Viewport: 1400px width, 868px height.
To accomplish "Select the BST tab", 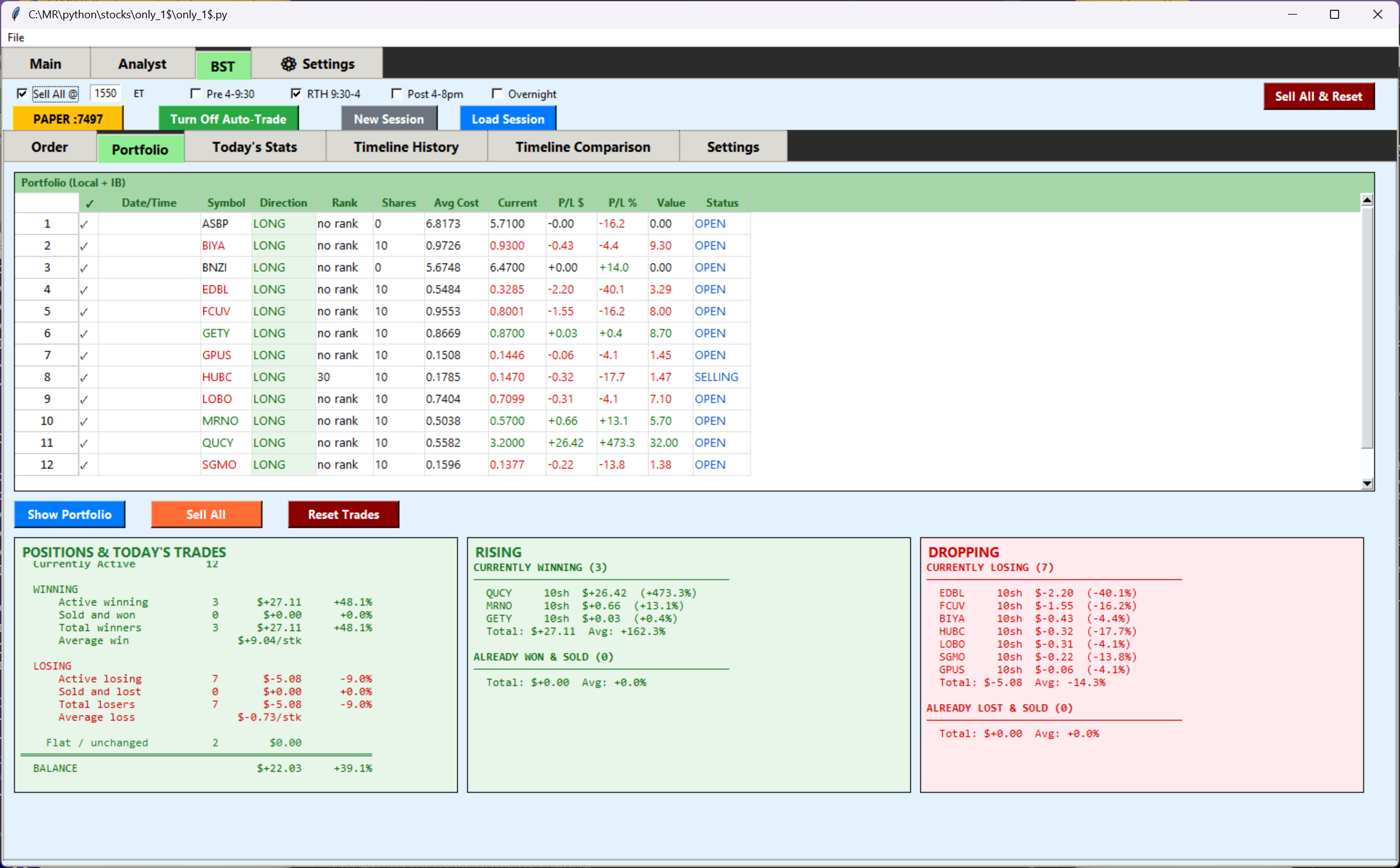I will 223,66.
